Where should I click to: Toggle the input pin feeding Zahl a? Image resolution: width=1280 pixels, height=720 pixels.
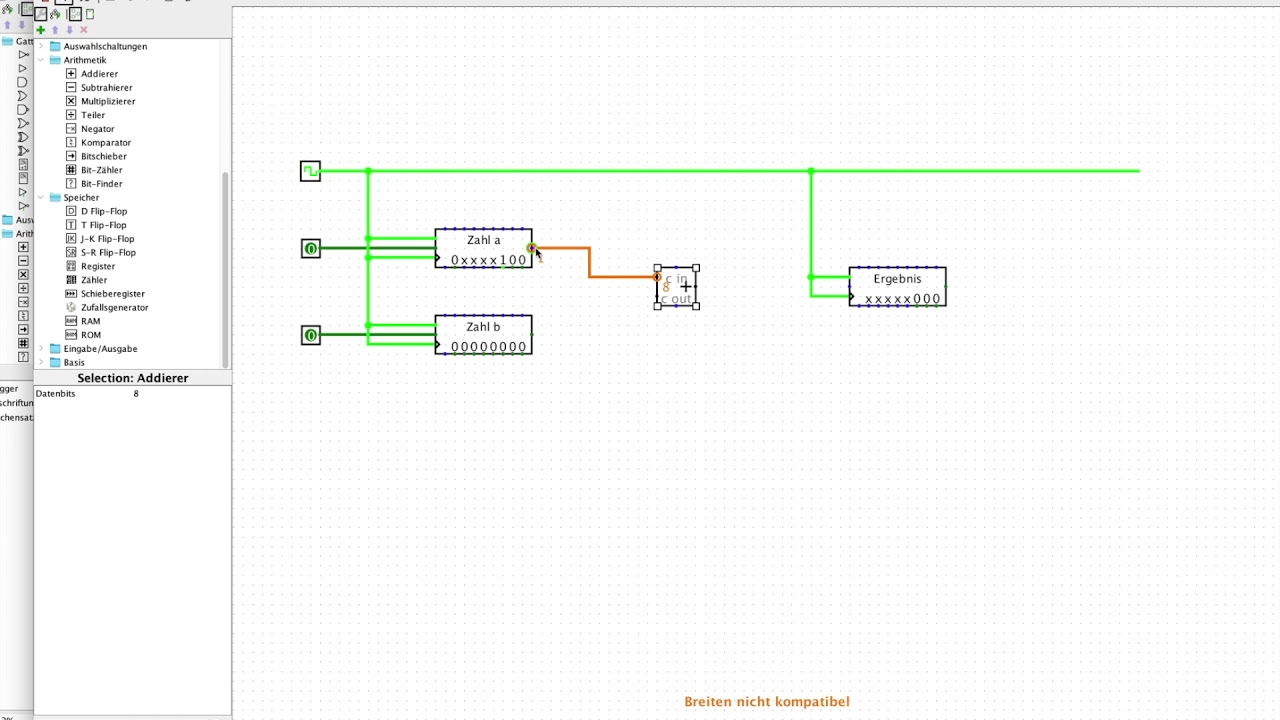coord(311,248)
